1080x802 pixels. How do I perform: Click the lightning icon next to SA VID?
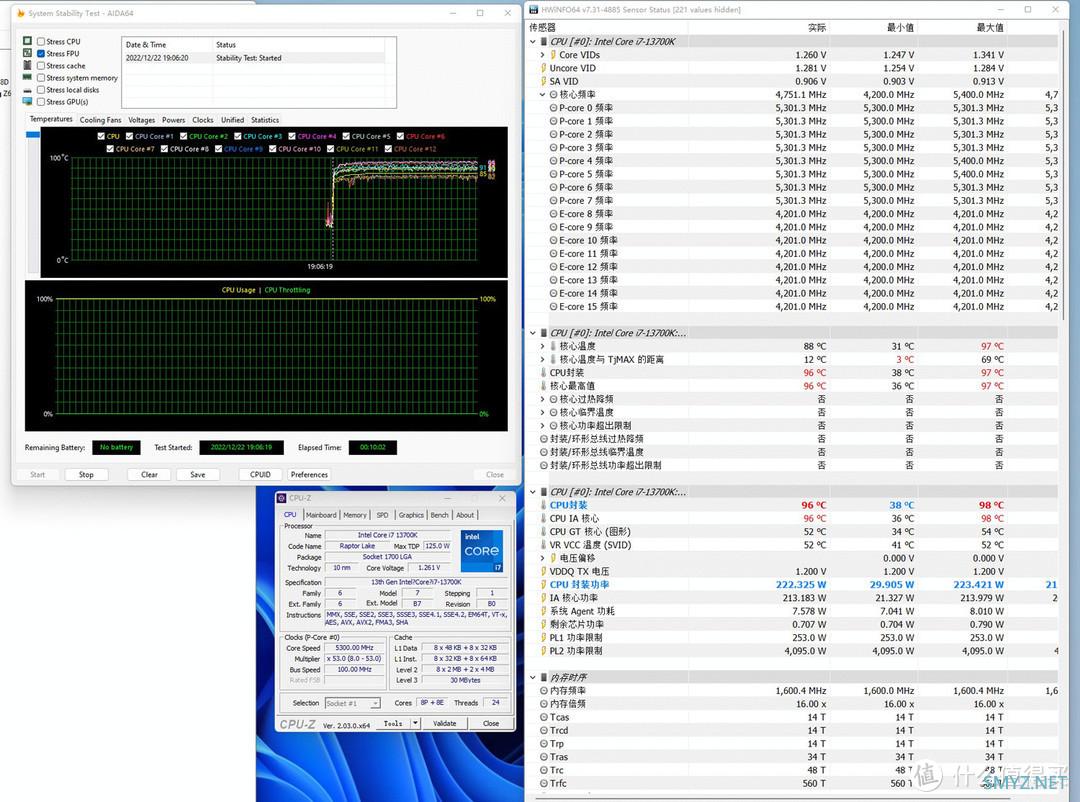(x=543, y=81)
